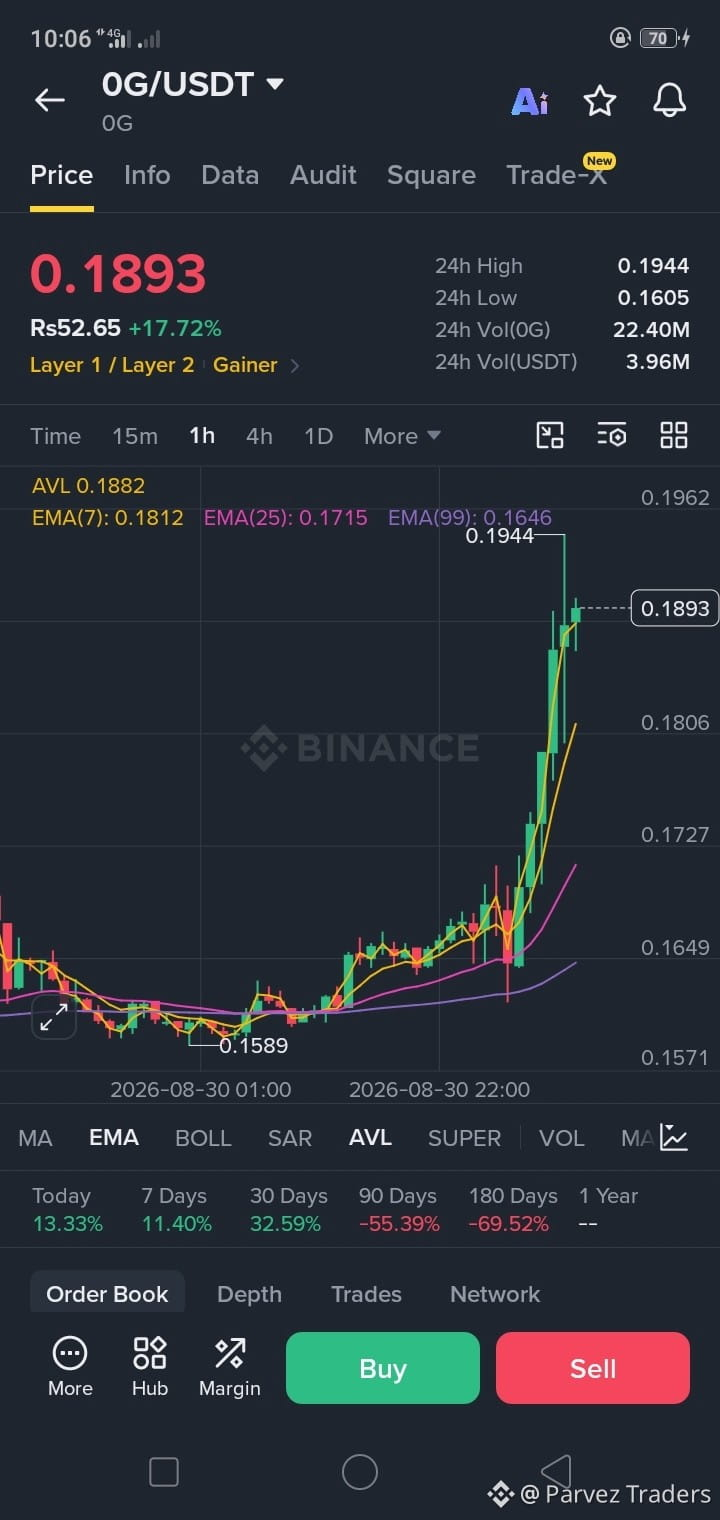
Task: Toggle the MA indicator
Action: click(x=35, y=1138)
